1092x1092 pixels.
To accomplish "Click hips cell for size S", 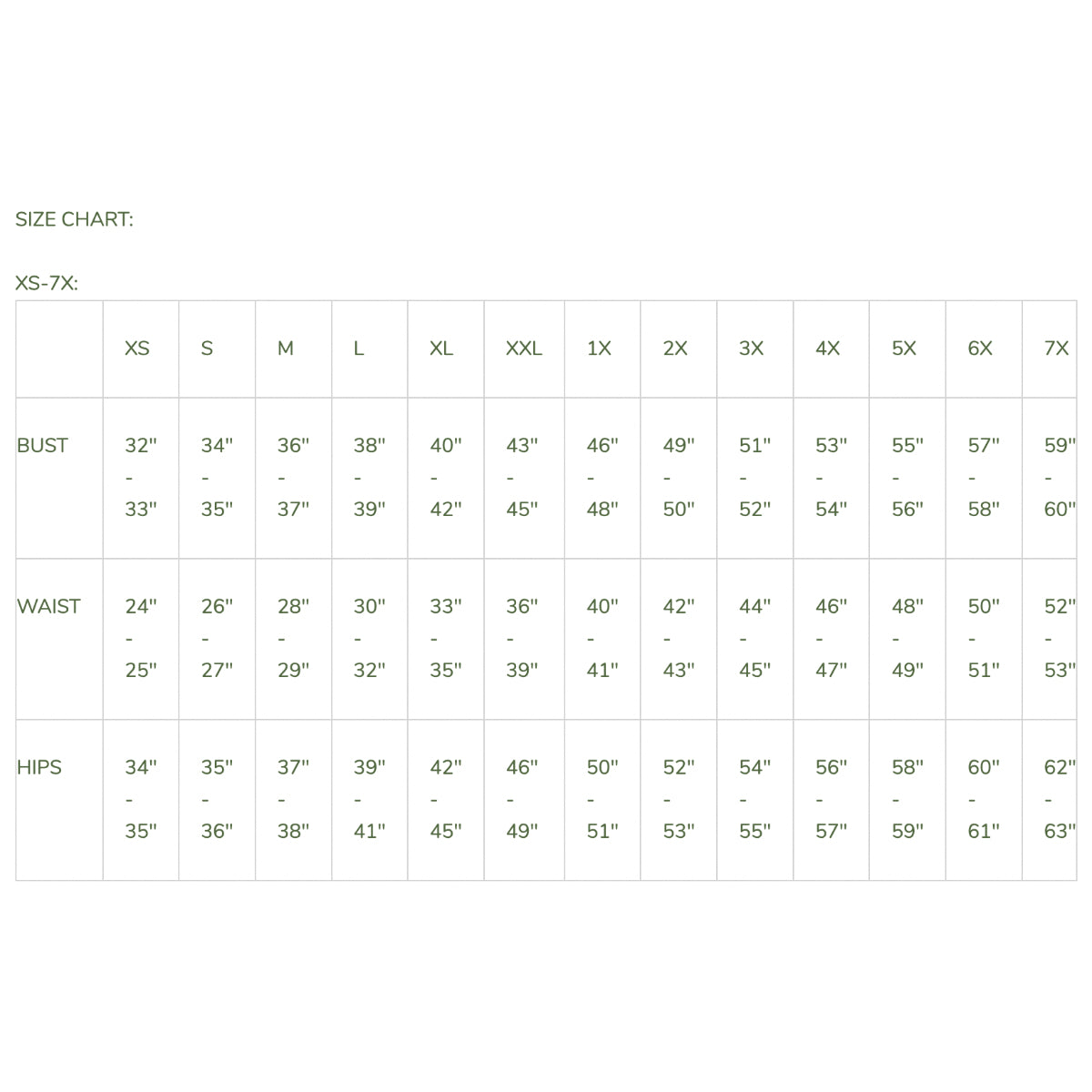I will click(217, 799).
